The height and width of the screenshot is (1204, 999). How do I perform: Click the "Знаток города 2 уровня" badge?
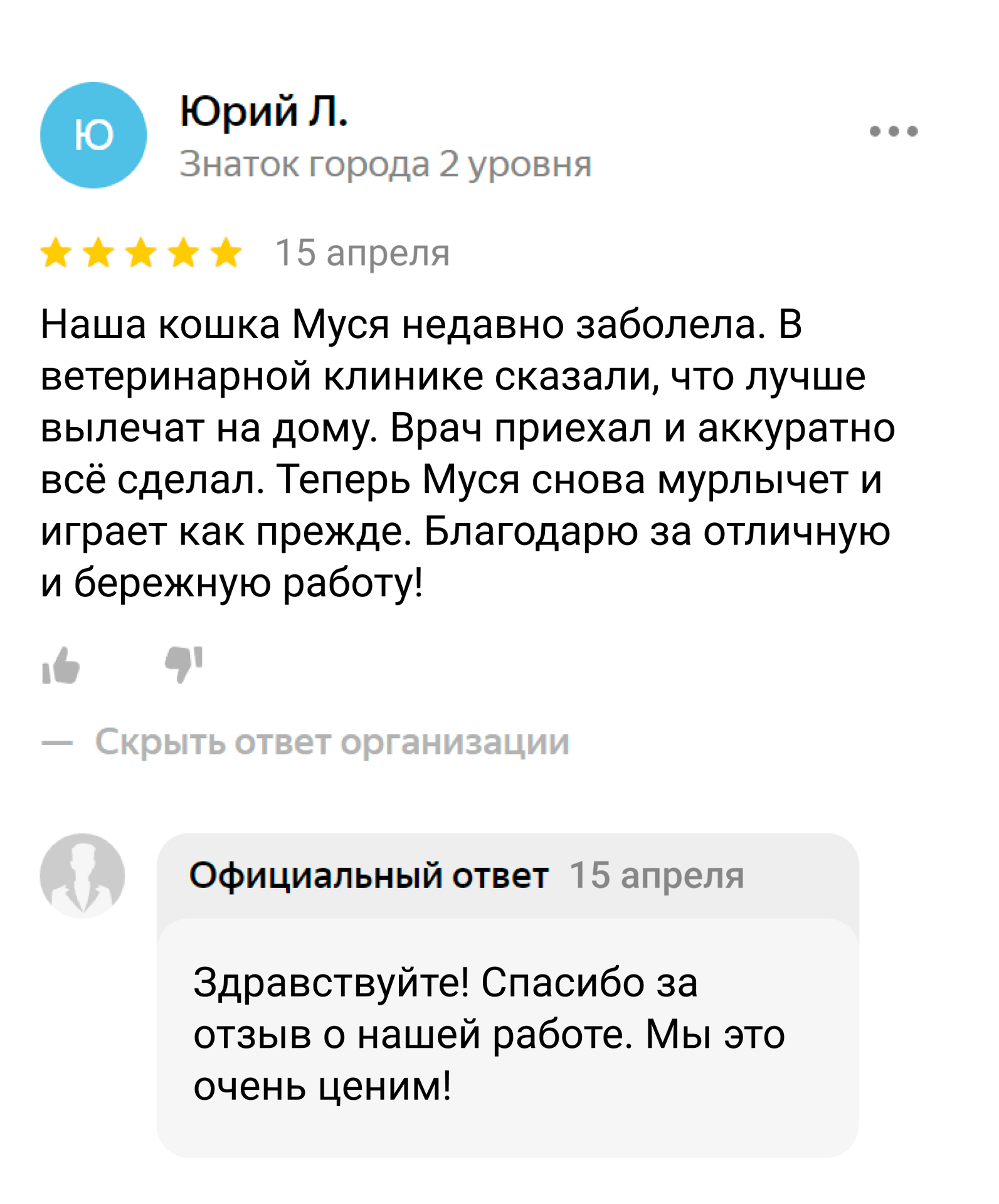click(385, 164)
